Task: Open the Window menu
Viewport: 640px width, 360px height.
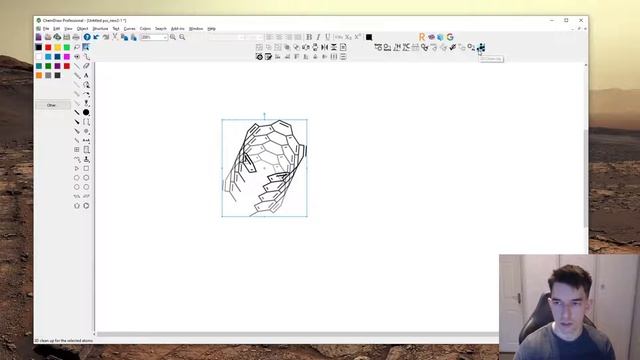Action: tap(196, 29)
